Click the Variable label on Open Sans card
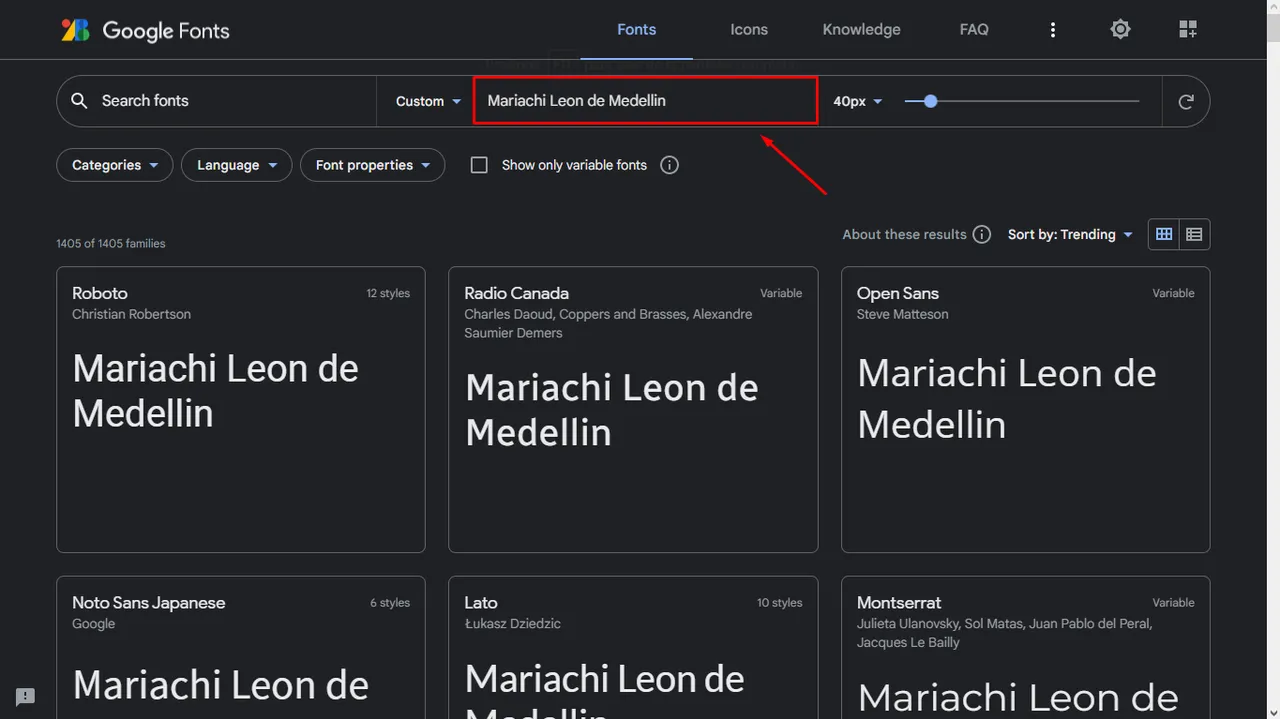Viewport: 1280px width, 719px height. click(x=1173, y=293)
